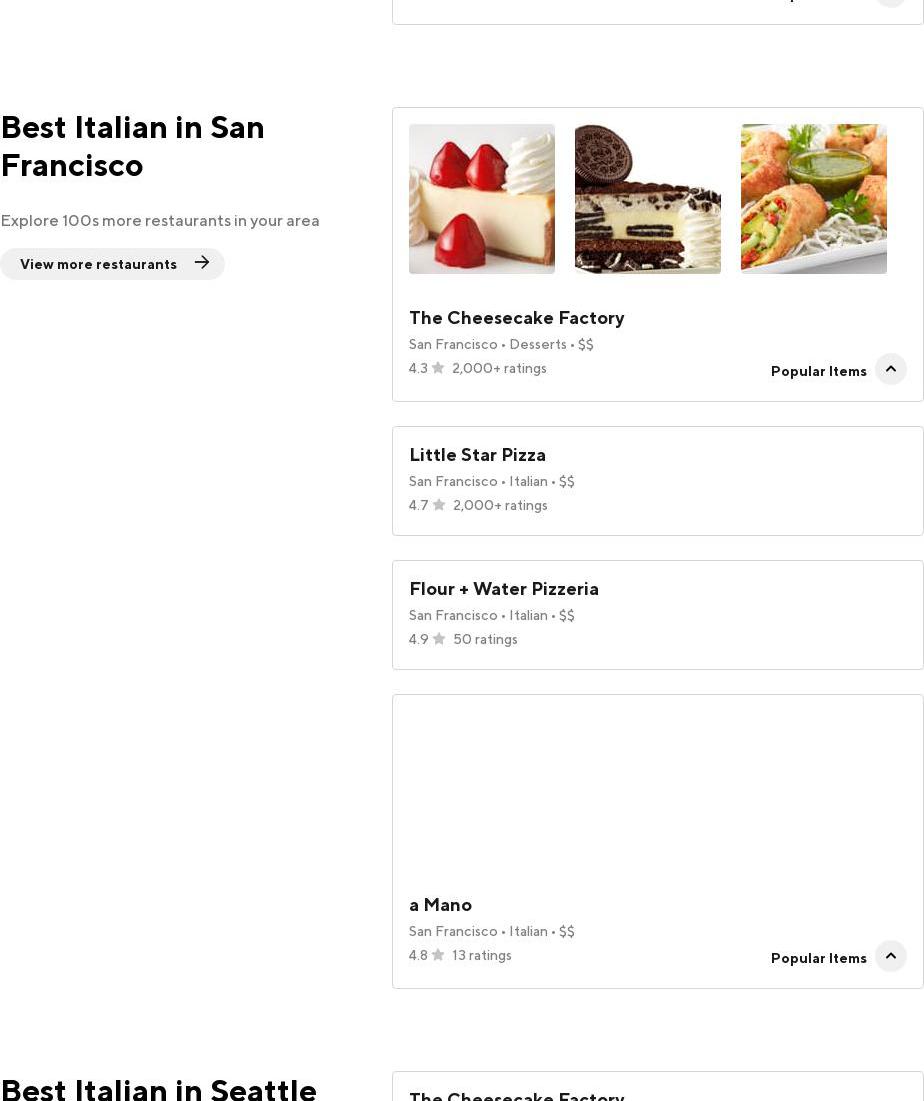
Task: Click Popular Items label on a Mano card
Action: pos(818,958)
